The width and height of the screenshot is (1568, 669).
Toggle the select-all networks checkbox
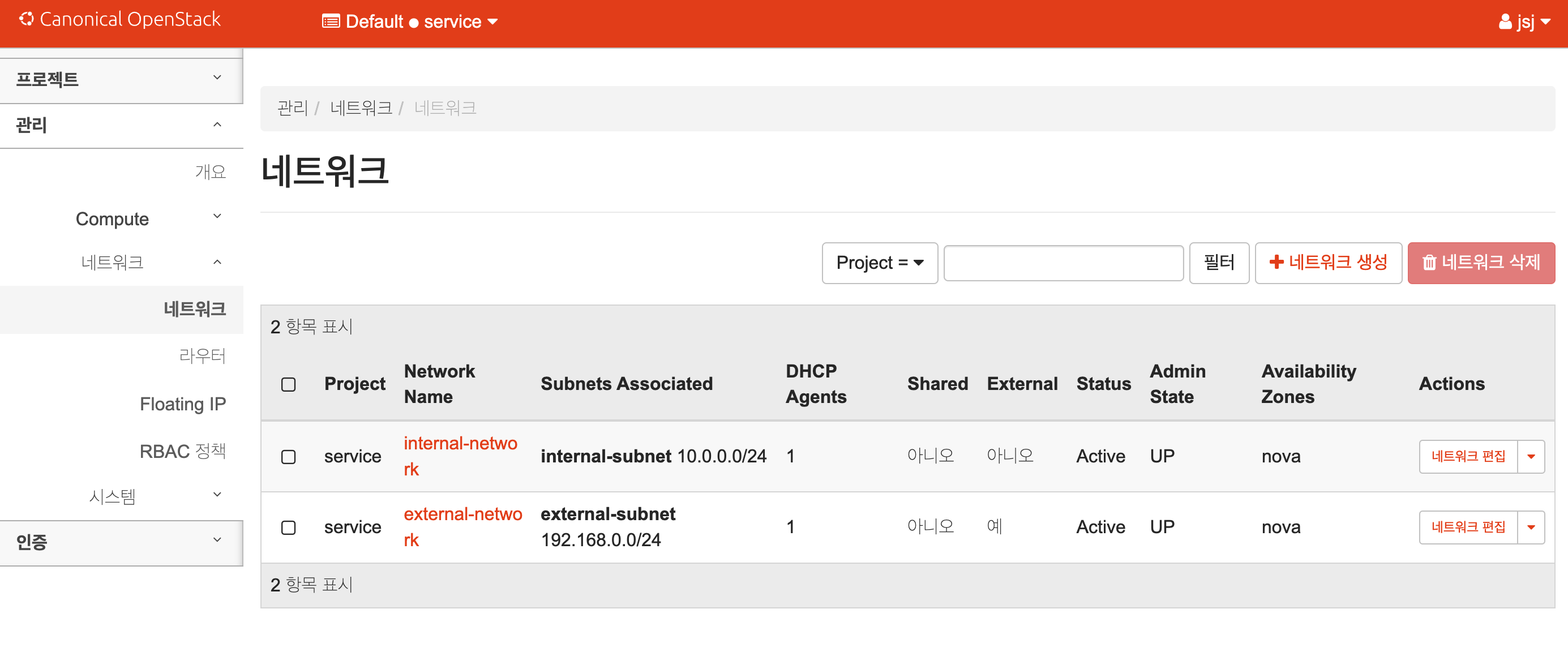click(x=289, y=384)
